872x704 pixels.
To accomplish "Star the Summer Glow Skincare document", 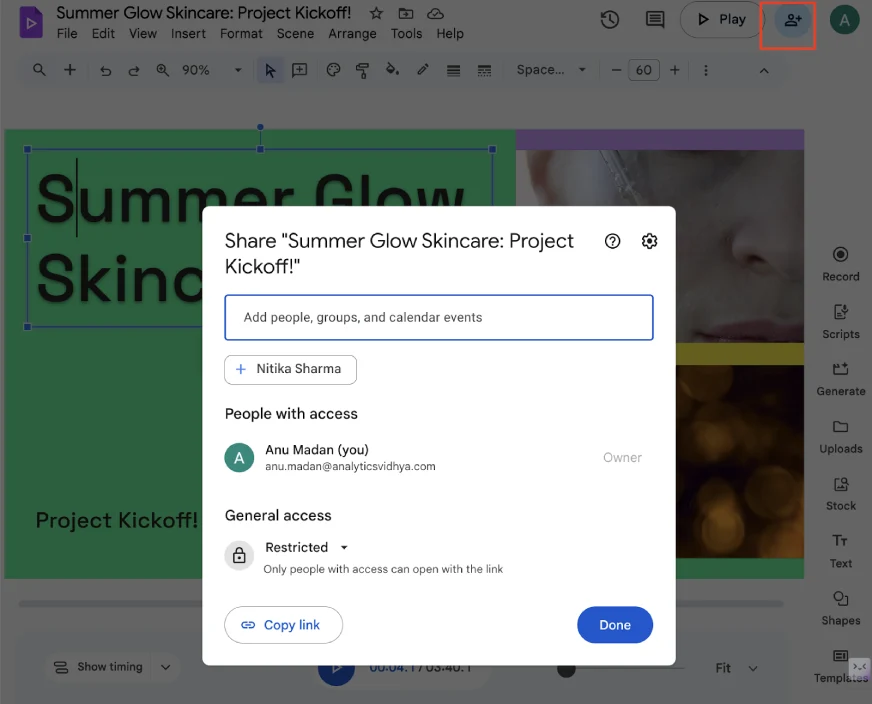I will [376, 13].
